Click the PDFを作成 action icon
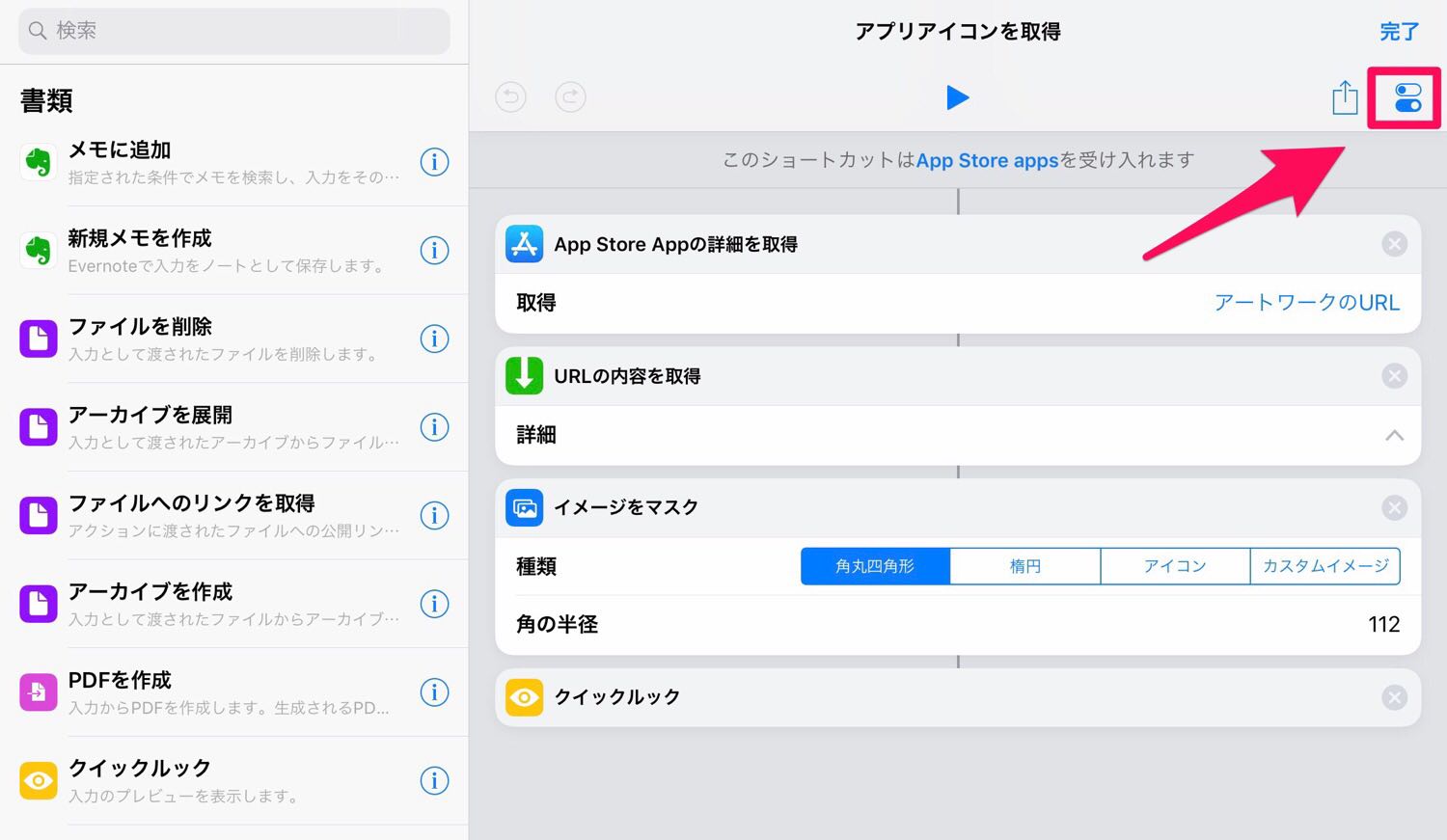The width and height of the screenshot is (1447, 840). 39,692
